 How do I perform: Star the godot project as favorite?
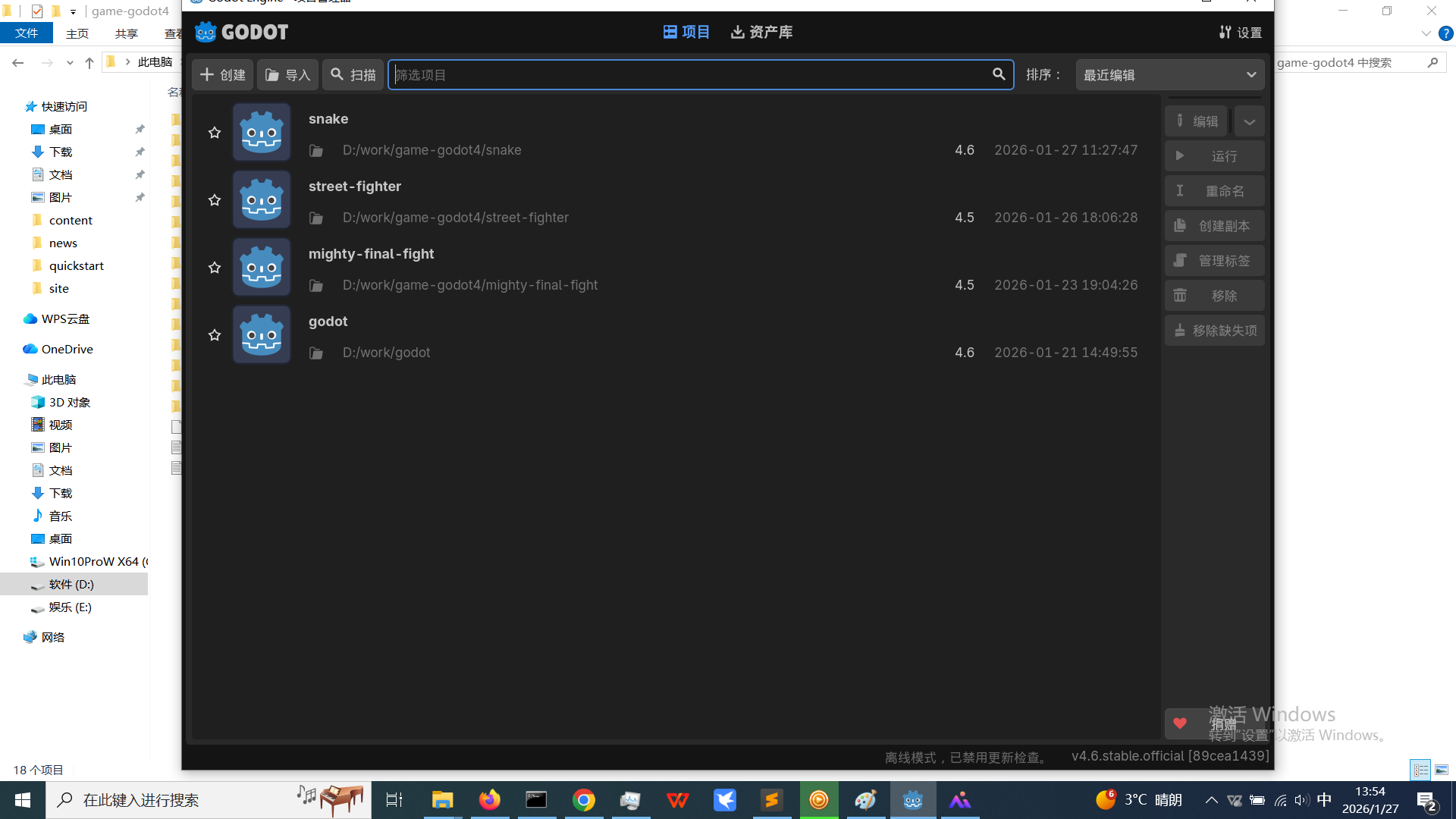point(215,335)
